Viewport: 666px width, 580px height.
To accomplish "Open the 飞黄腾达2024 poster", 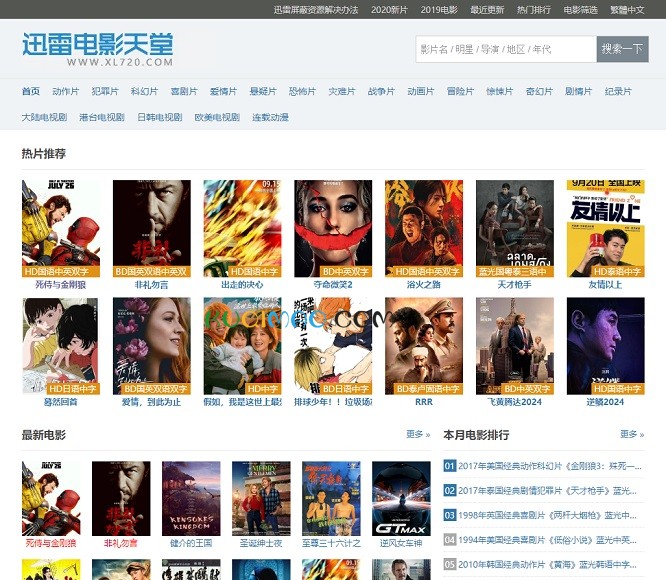I will tap(515, 346).
